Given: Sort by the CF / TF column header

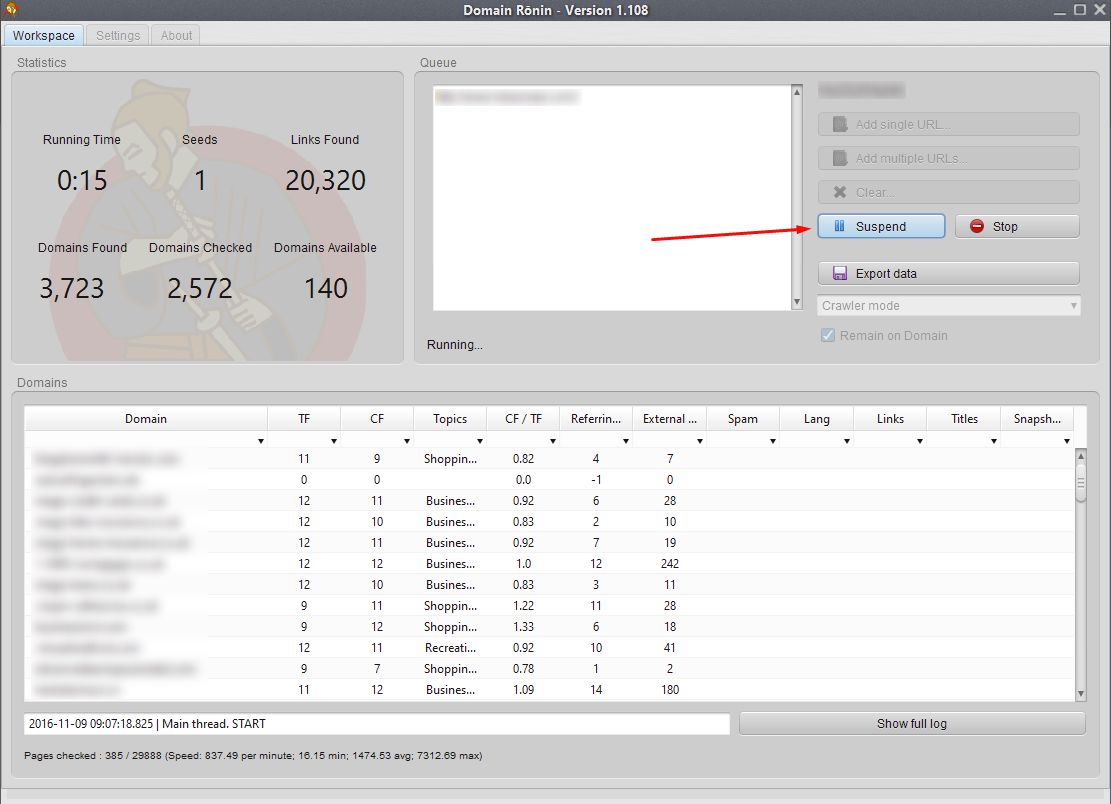Looking at the screenshot, I should (523, 419).
